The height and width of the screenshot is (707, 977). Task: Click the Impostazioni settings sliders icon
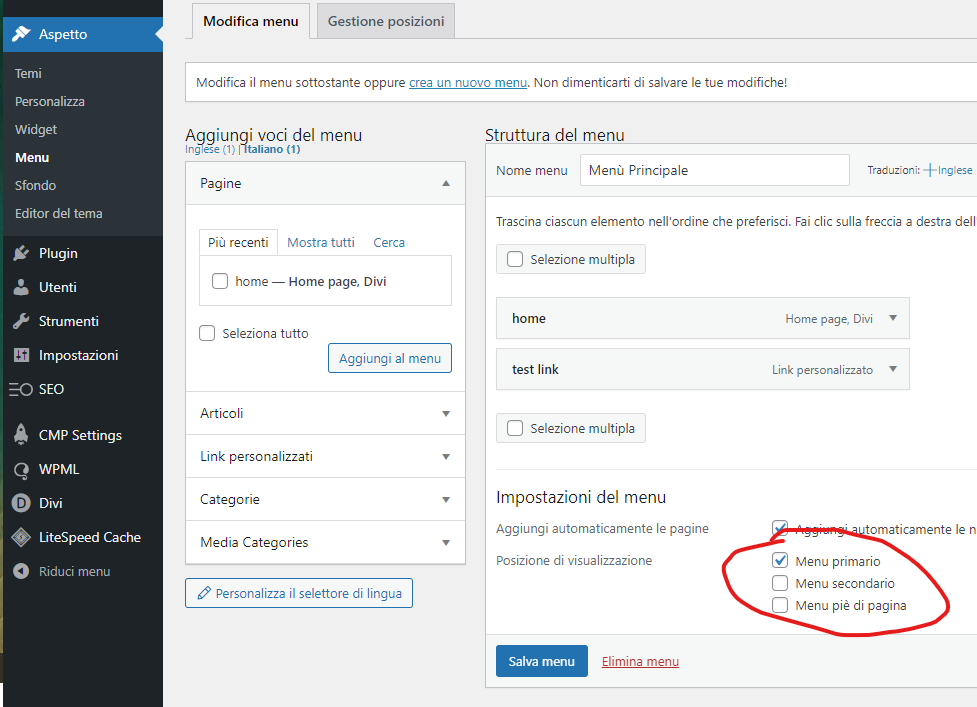pos(21,356)
